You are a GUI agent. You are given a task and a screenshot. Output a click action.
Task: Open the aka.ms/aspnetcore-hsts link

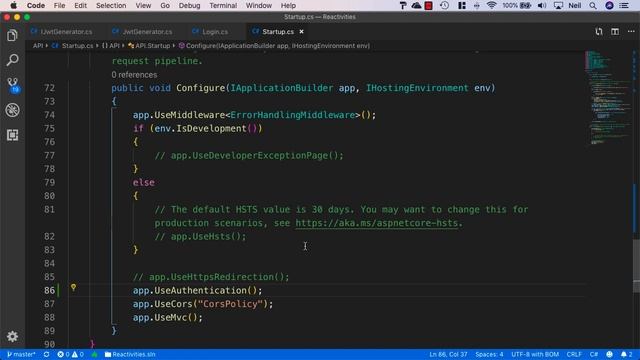point(377,223)
